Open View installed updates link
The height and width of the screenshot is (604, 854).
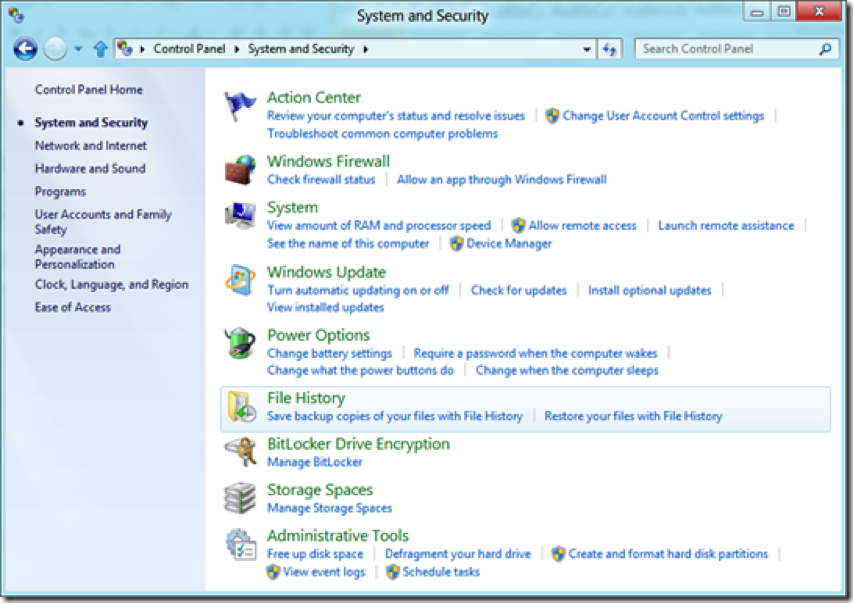(x=325, y=308)
